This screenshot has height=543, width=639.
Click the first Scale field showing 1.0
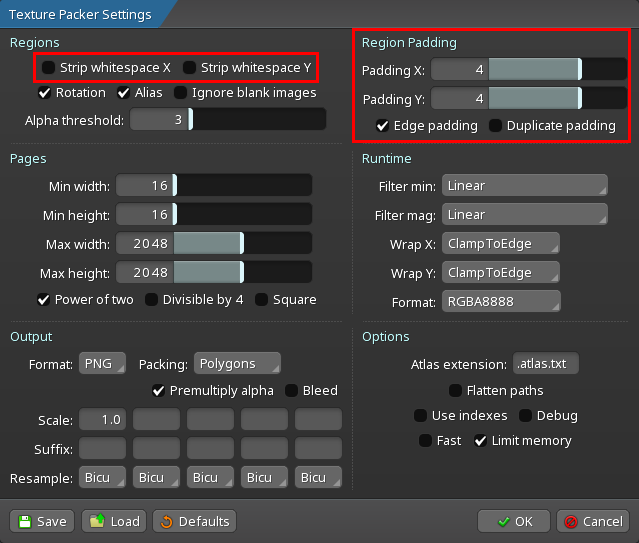pyautogui.click(x=103, y=419)
